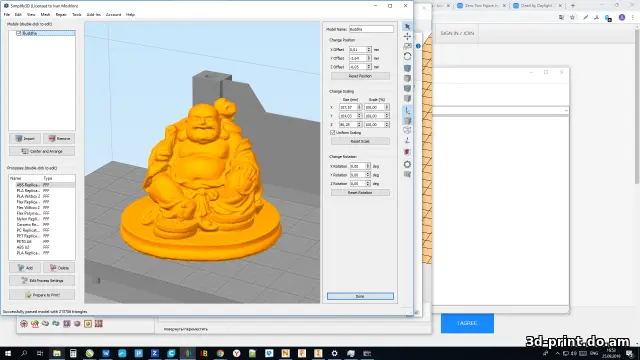Activate the translate models cross-arrow tool
This screenshot has width=640, height=360.
407,36
